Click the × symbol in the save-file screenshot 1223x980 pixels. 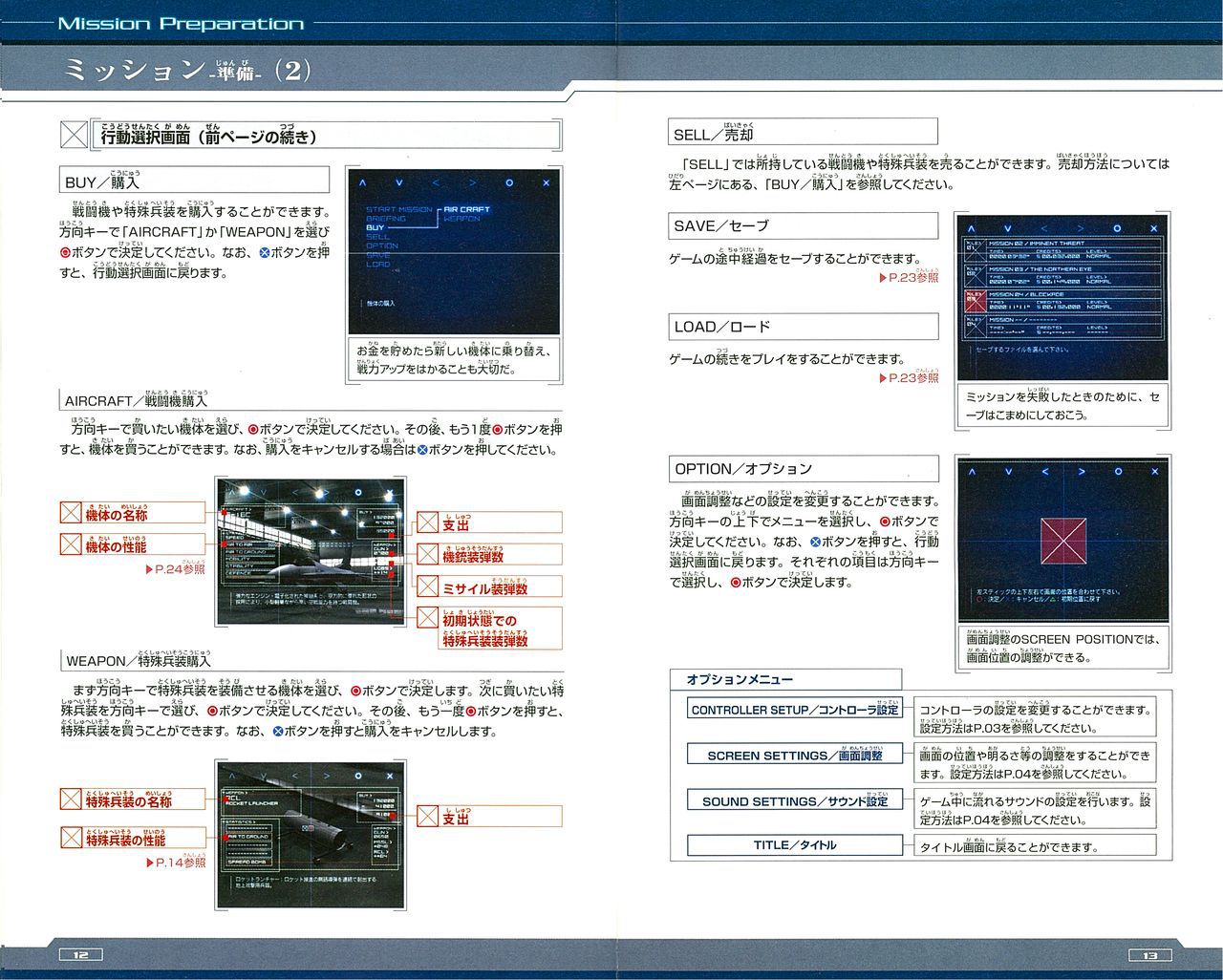click(x=1153, y=229)
